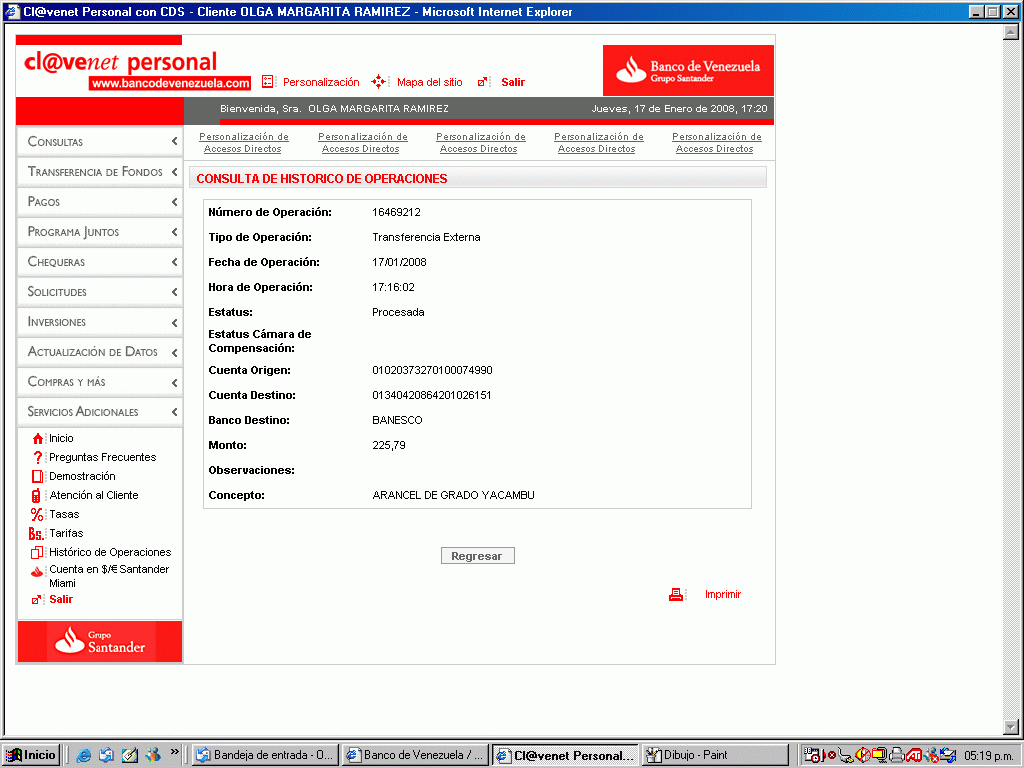Screen dimensions: 1024x768
Task: Click the Salir icon in header
Action: pos(483,82)
